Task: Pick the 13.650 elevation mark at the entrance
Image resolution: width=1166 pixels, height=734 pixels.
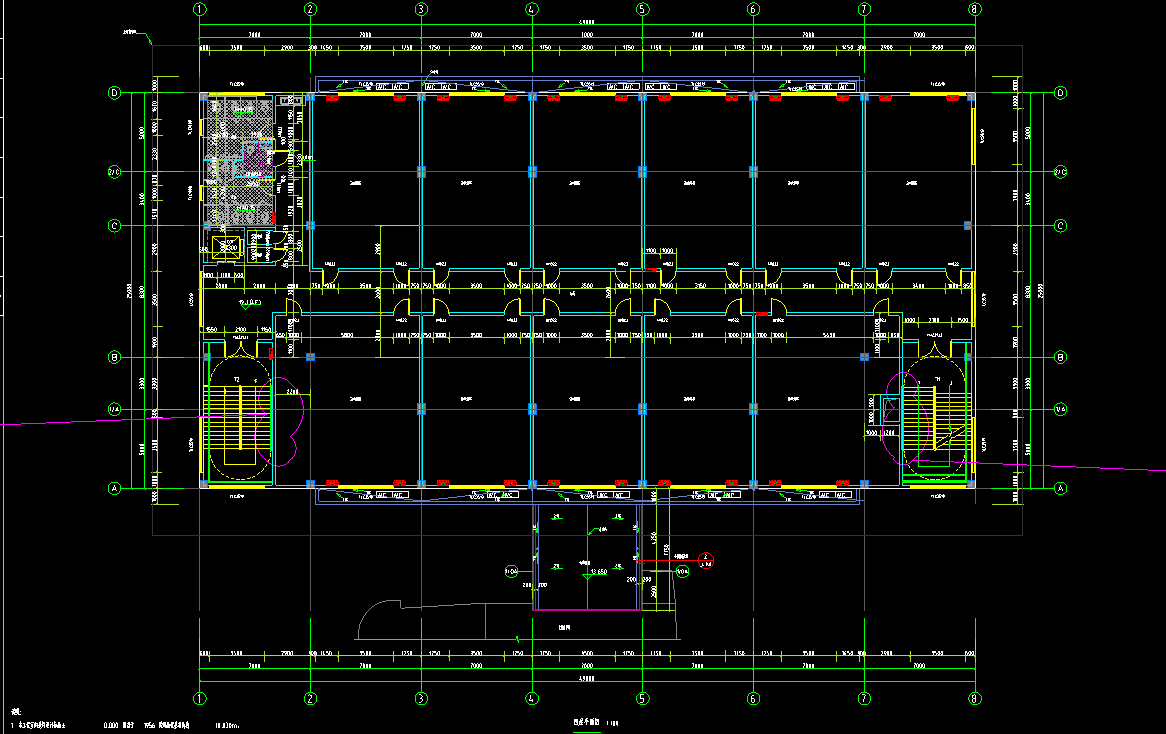Action: click(x=598, y=571)
